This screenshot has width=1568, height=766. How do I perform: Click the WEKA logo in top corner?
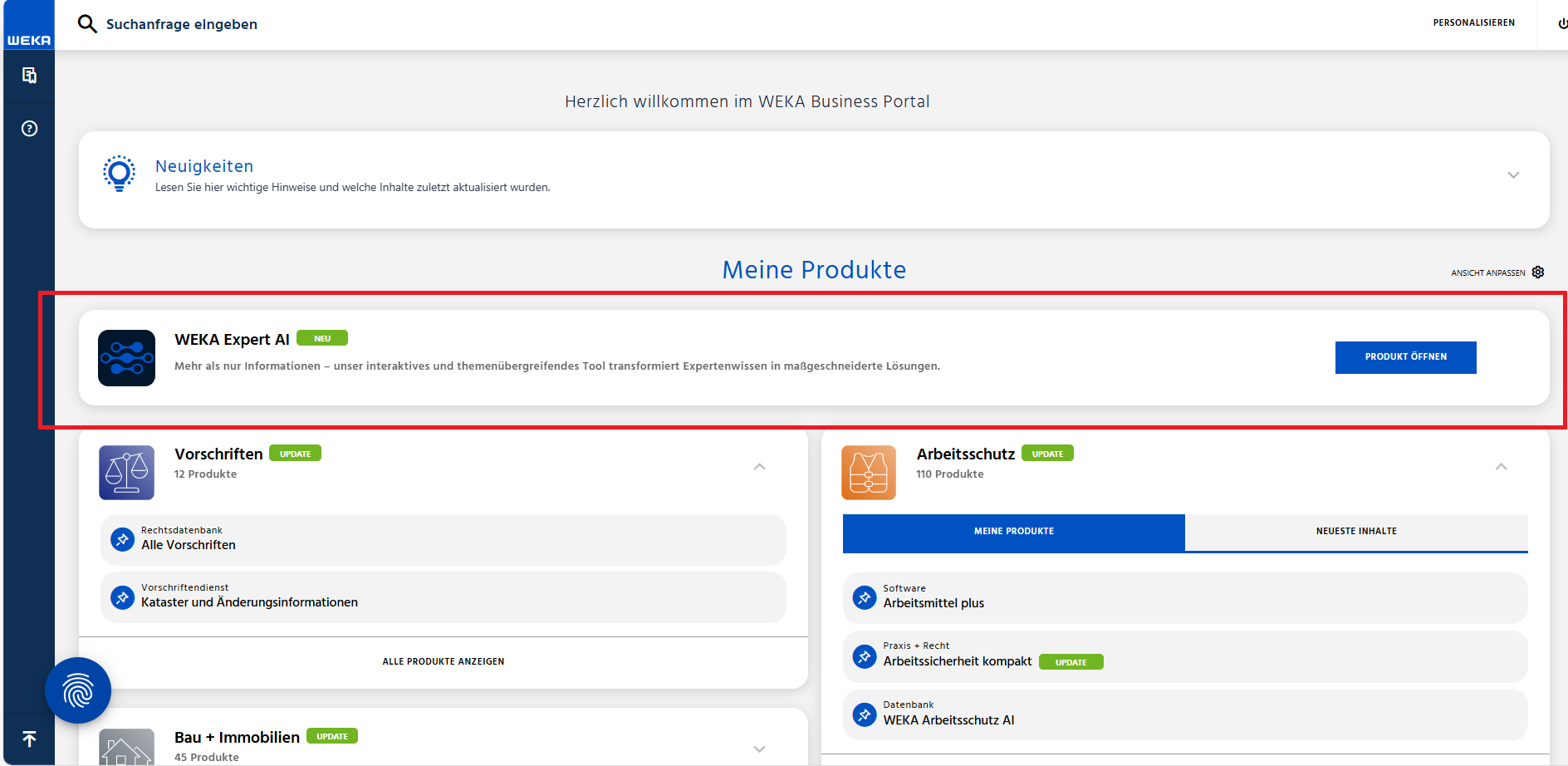29,25
